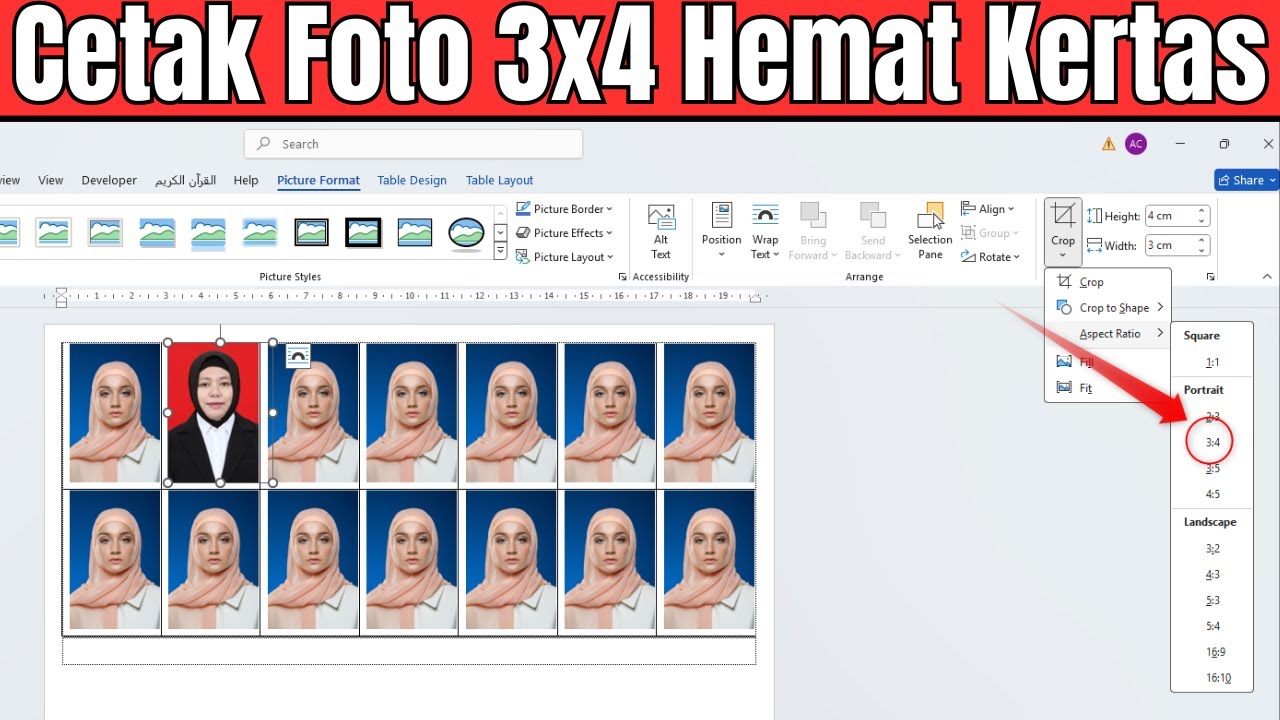Expand the Picture Styles gallery more arrow
The width and height of the screenshot is (1280, 720).
(501, 252)
